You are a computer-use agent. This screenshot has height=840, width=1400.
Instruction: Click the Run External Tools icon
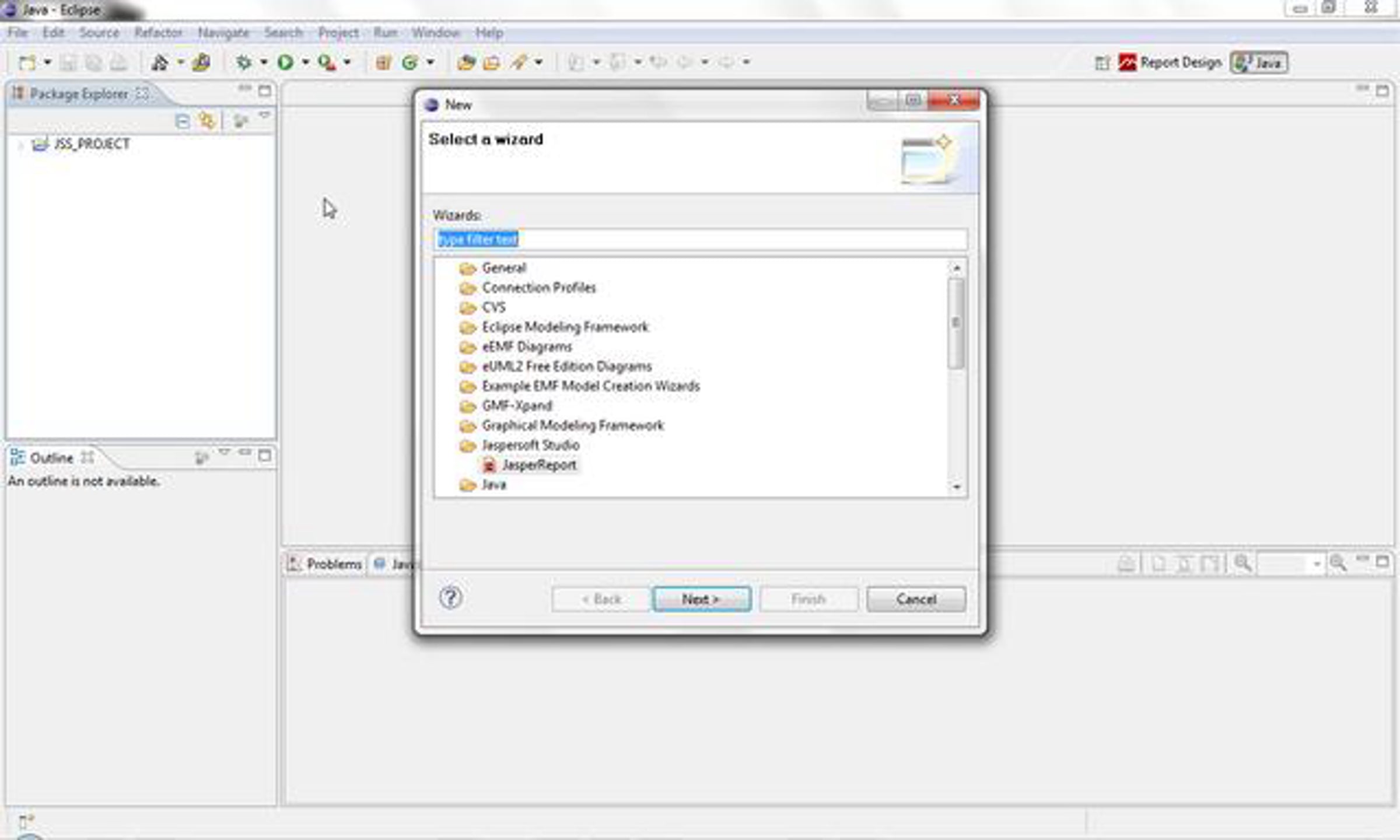[327, 62]
